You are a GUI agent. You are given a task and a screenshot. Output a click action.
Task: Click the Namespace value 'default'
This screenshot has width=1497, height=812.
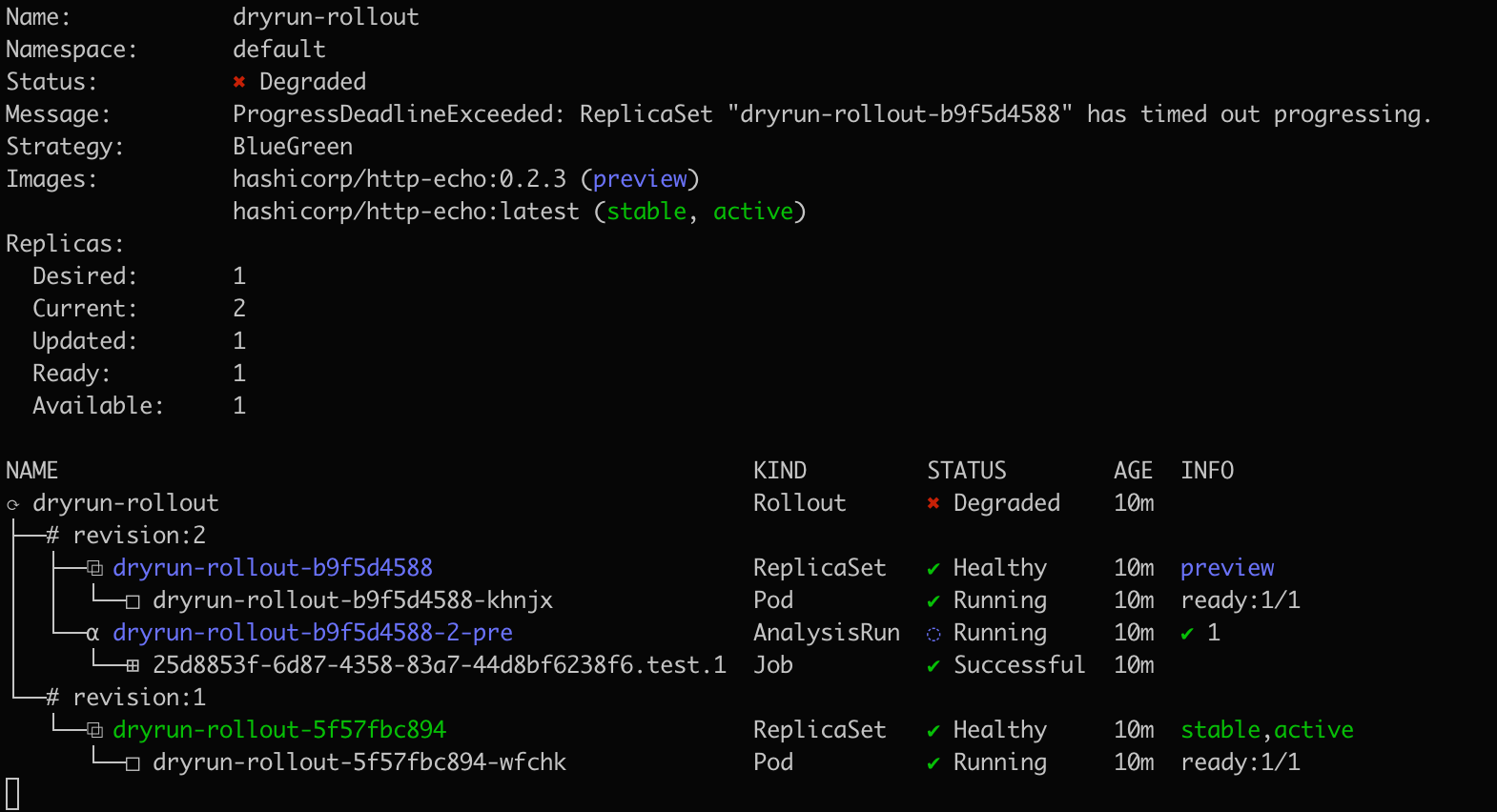tap(279, 50)
